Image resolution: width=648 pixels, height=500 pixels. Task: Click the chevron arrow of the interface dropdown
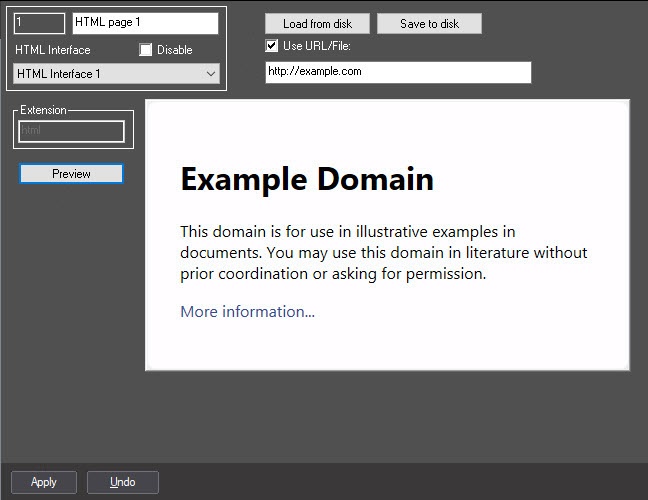click(210, 74)
